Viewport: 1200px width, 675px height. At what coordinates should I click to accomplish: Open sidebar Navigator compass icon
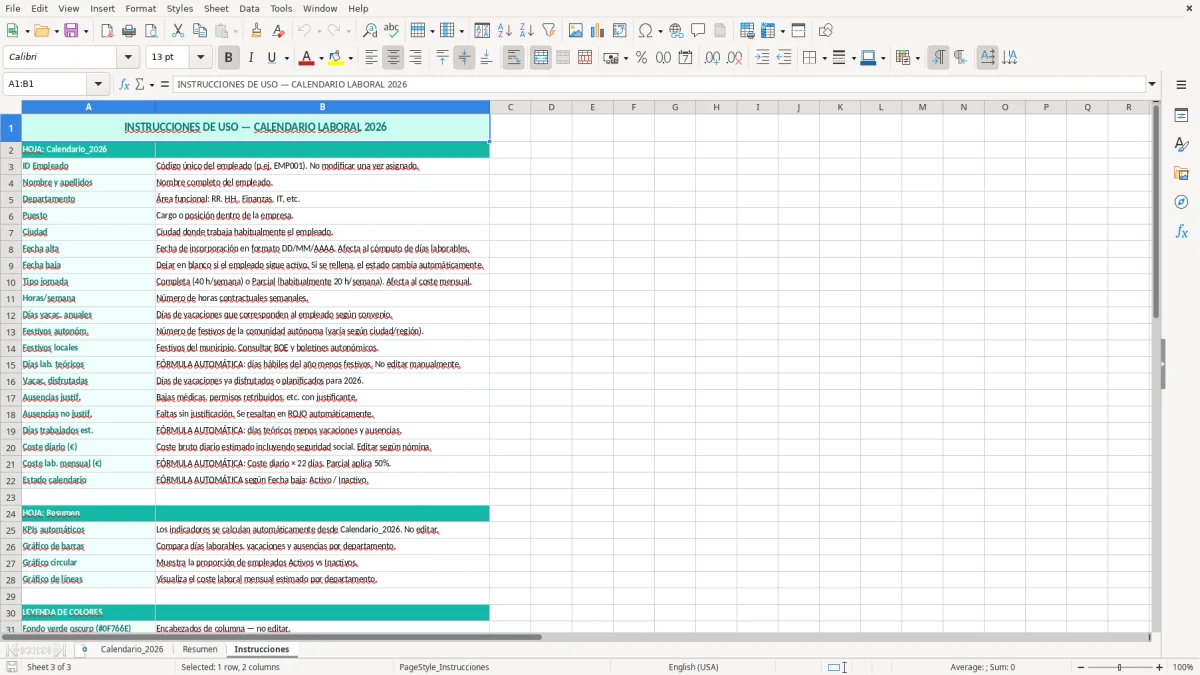(x=1181, y=202)
